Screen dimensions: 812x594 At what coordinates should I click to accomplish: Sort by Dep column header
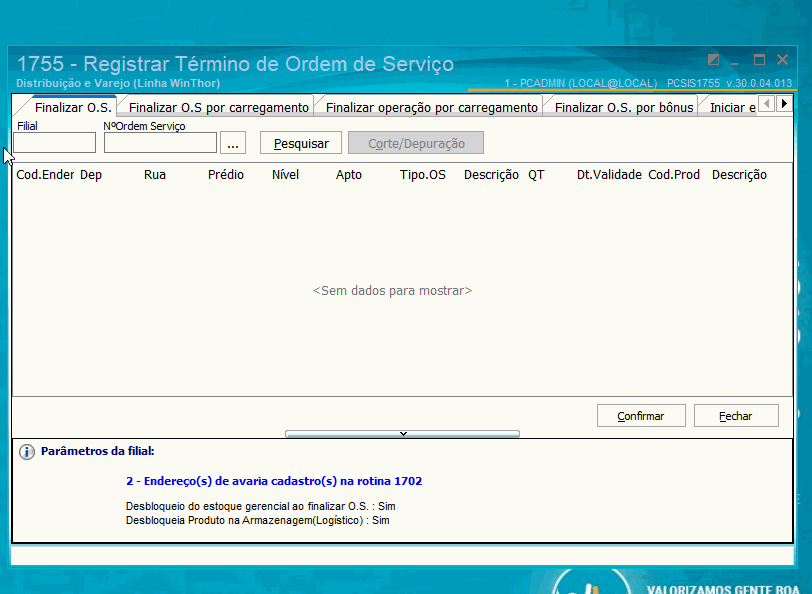tap(91, 175)
